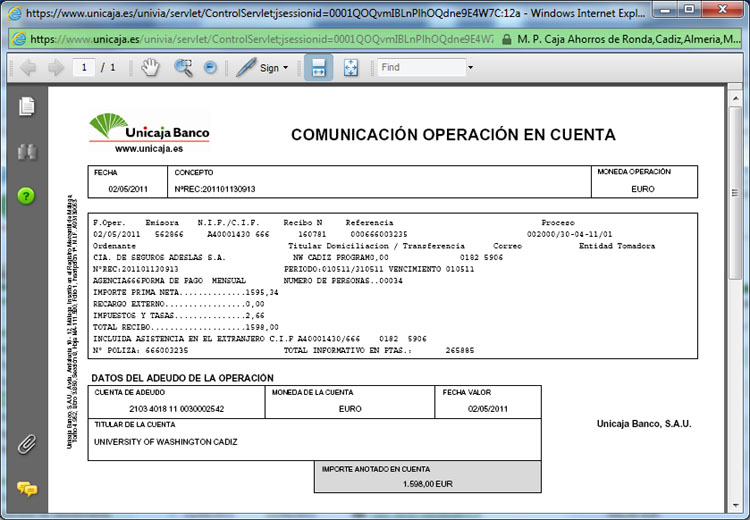Go to previous page arrow
This screenshot has width=750, height=520.
(28, 67)
